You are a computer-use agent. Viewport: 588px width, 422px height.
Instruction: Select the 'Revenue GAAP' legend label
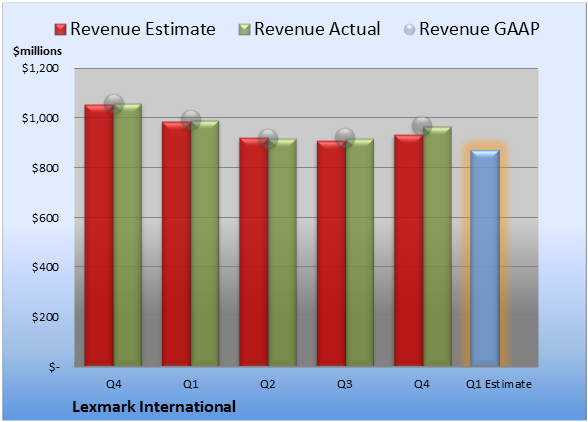point(479,29)
